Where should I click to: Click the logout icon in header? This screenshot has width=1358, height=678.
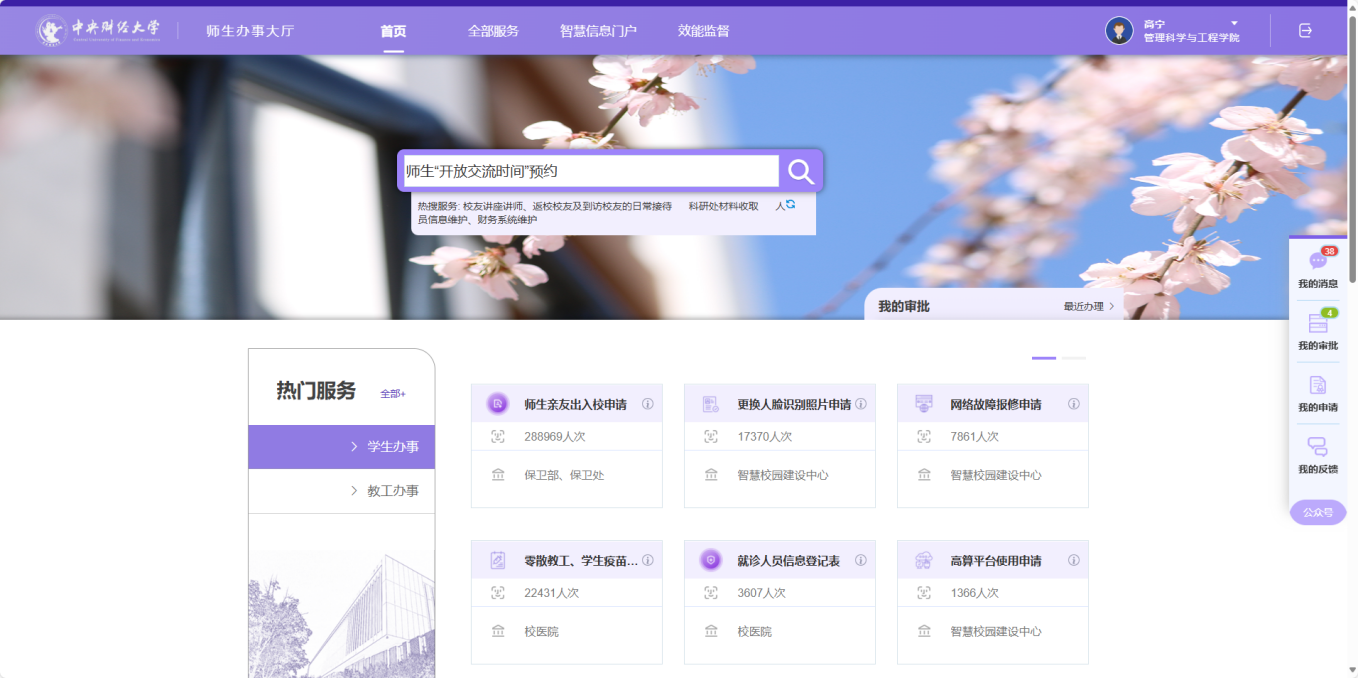pos(1305,31)
